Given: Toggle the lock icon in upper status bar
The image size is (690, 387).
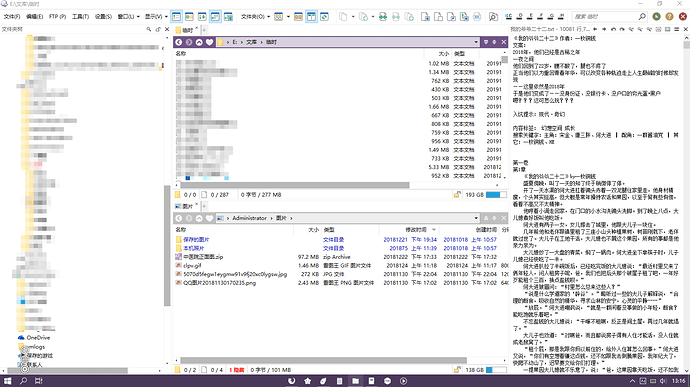Looking at the screenshot, I should click(457, 195).
